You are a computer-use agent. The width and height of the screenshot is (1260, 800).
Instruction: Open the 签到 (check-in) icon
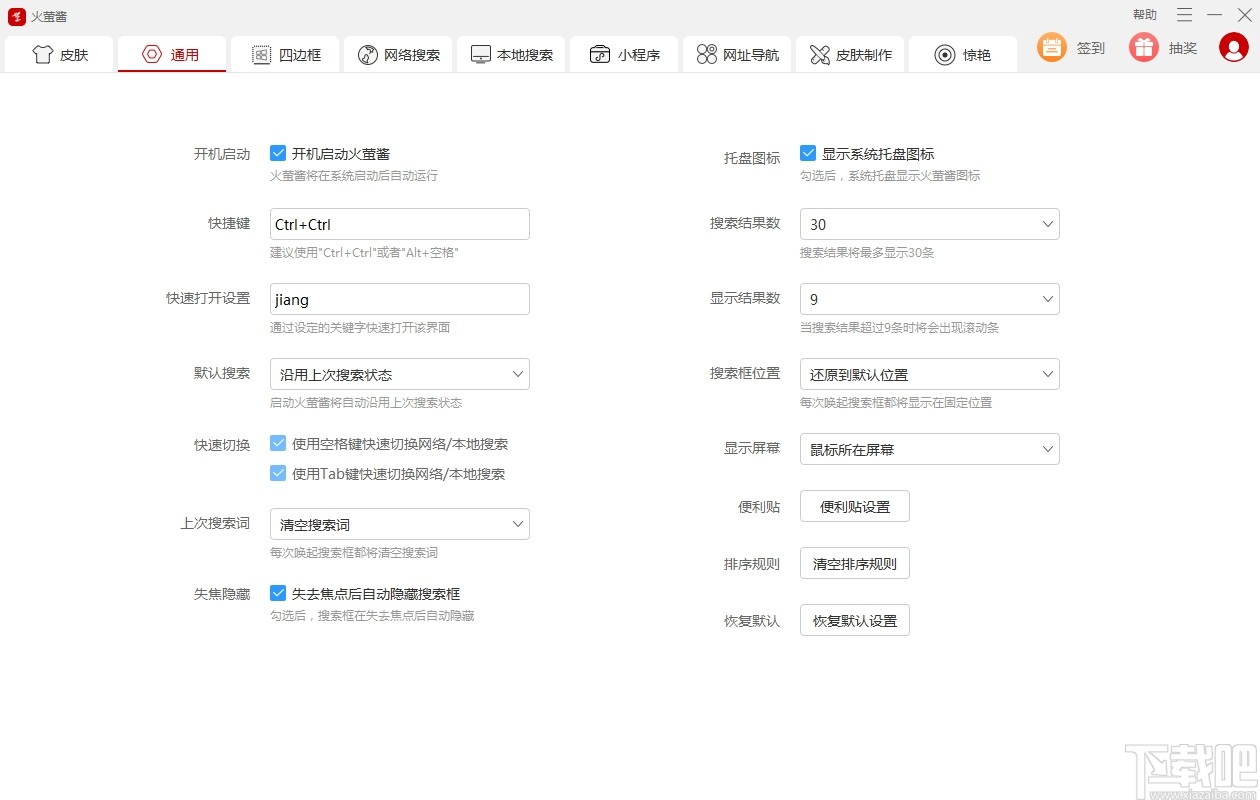tap(1050, 47)
